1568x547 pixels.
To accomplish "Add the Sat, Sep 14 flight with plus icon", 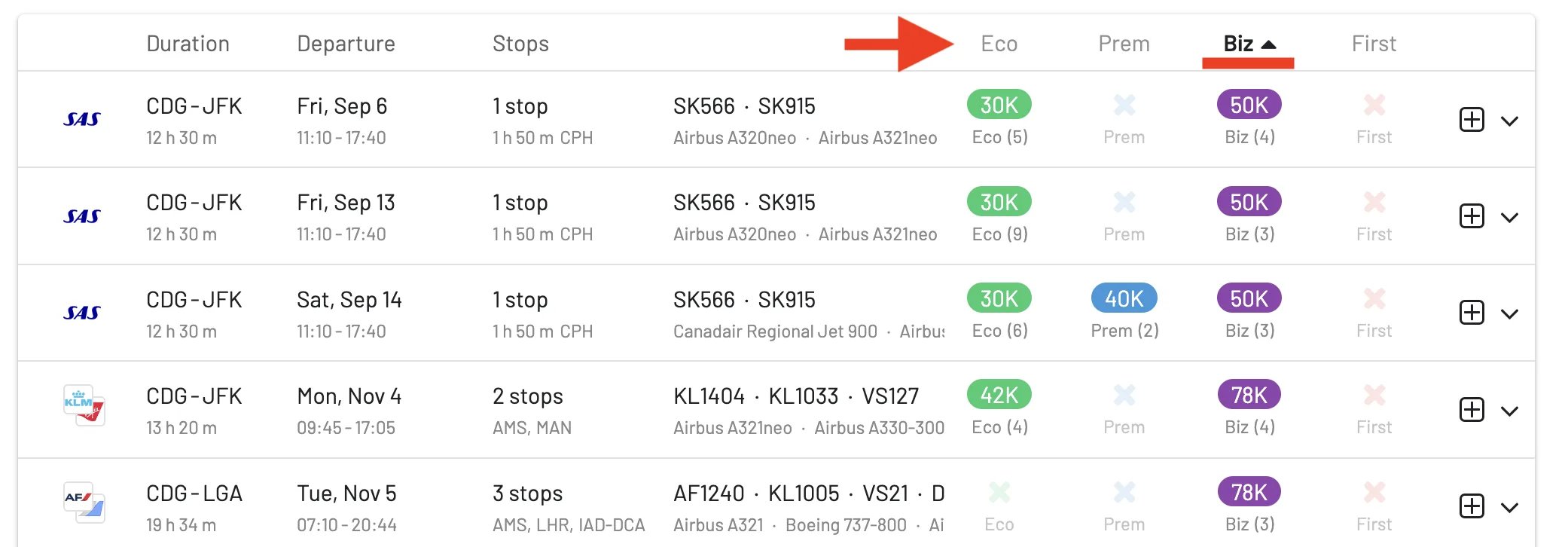I will (x=1472, y=313).
